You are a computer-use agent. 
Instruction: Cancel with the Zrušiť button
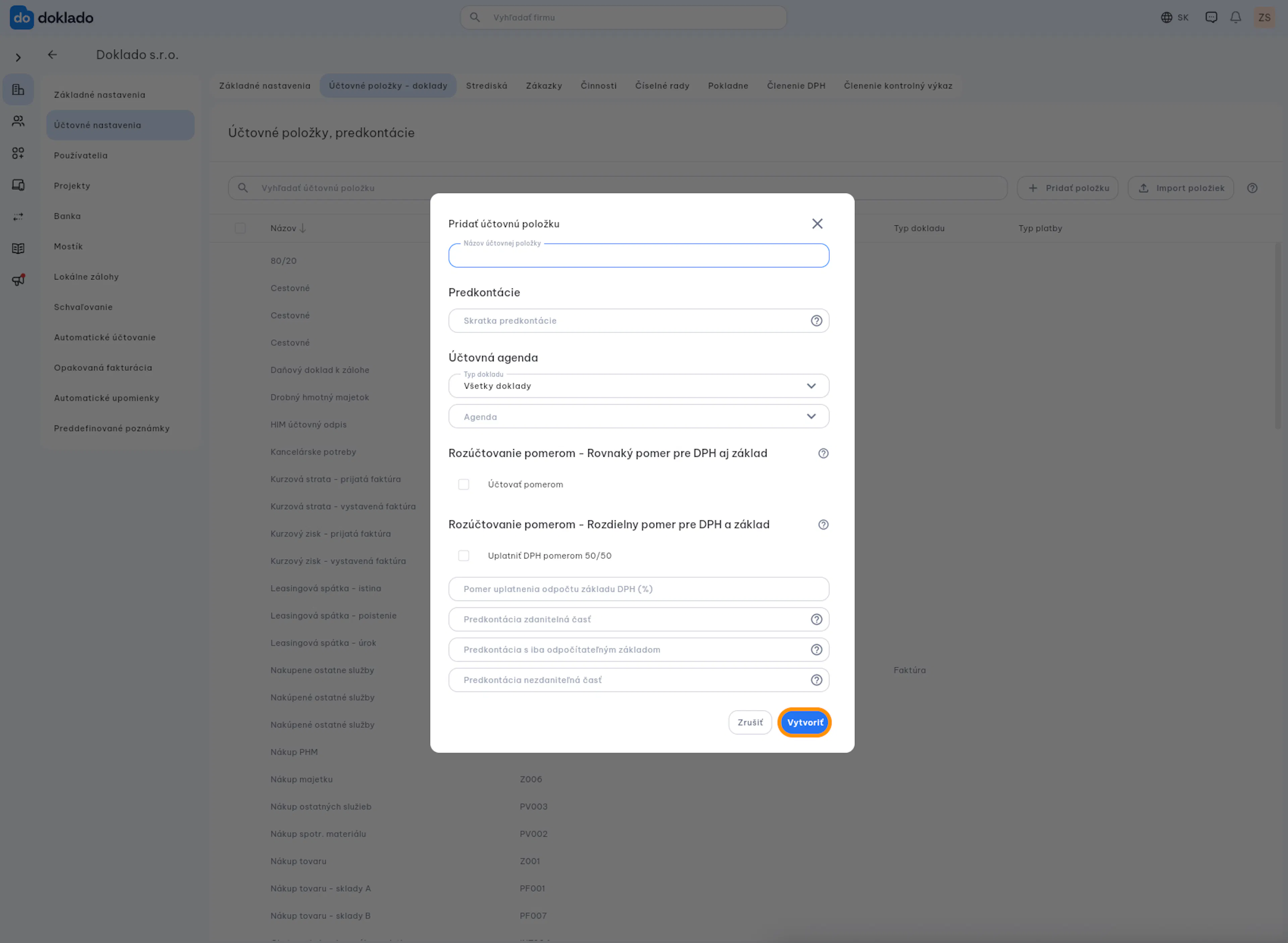[x=750, y=723]
